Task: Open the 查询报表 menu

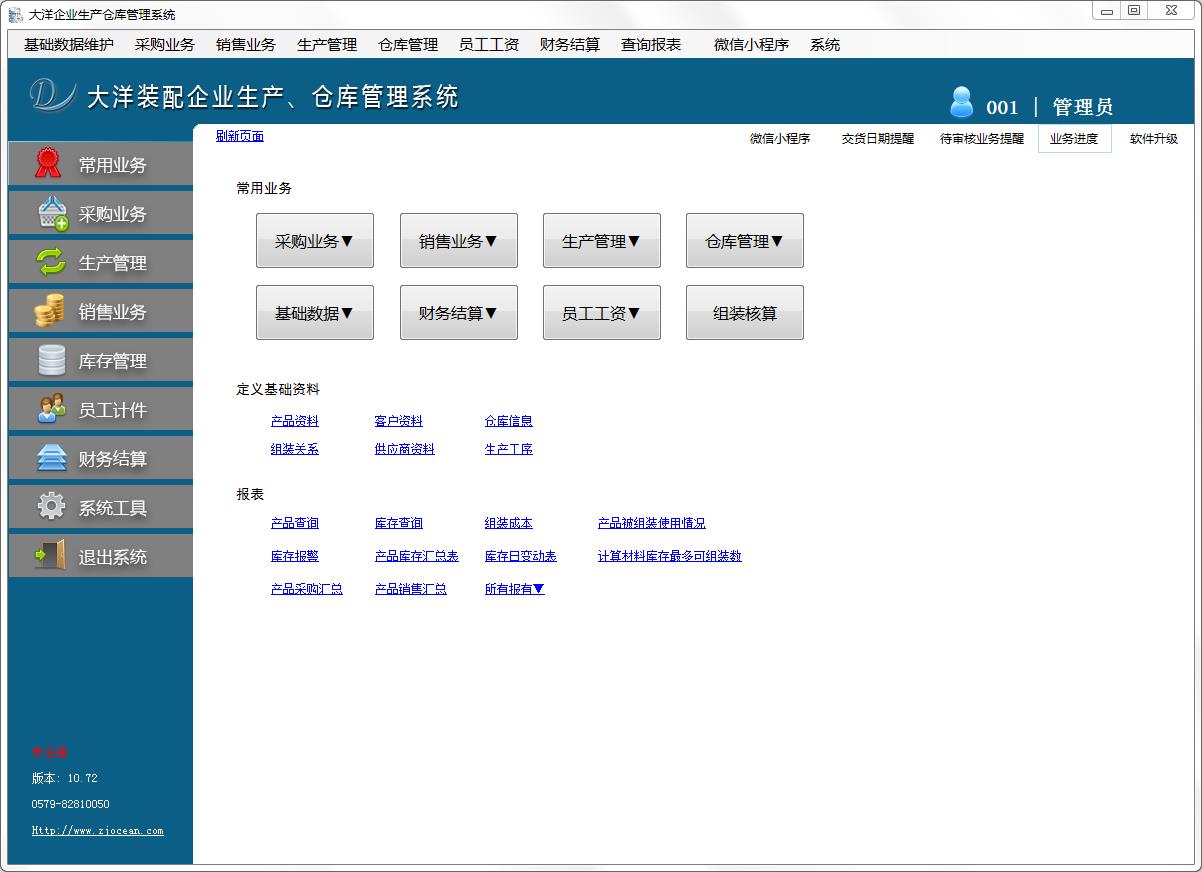Action: 651,45
